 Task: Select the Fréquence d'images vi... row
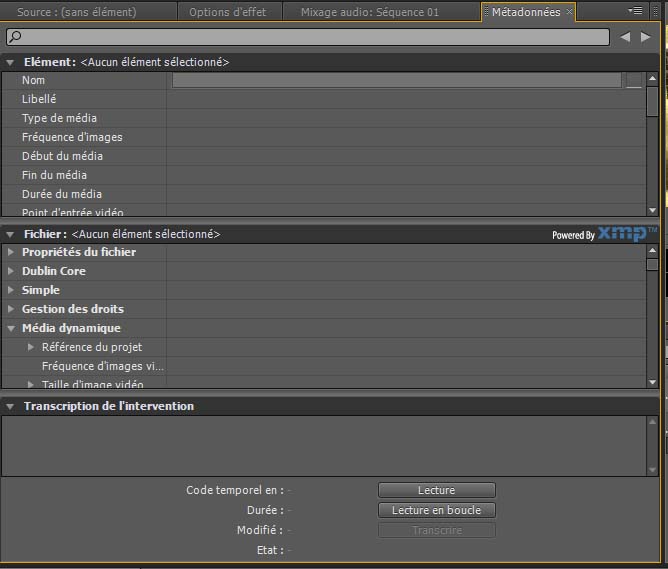tap(324, 366)
